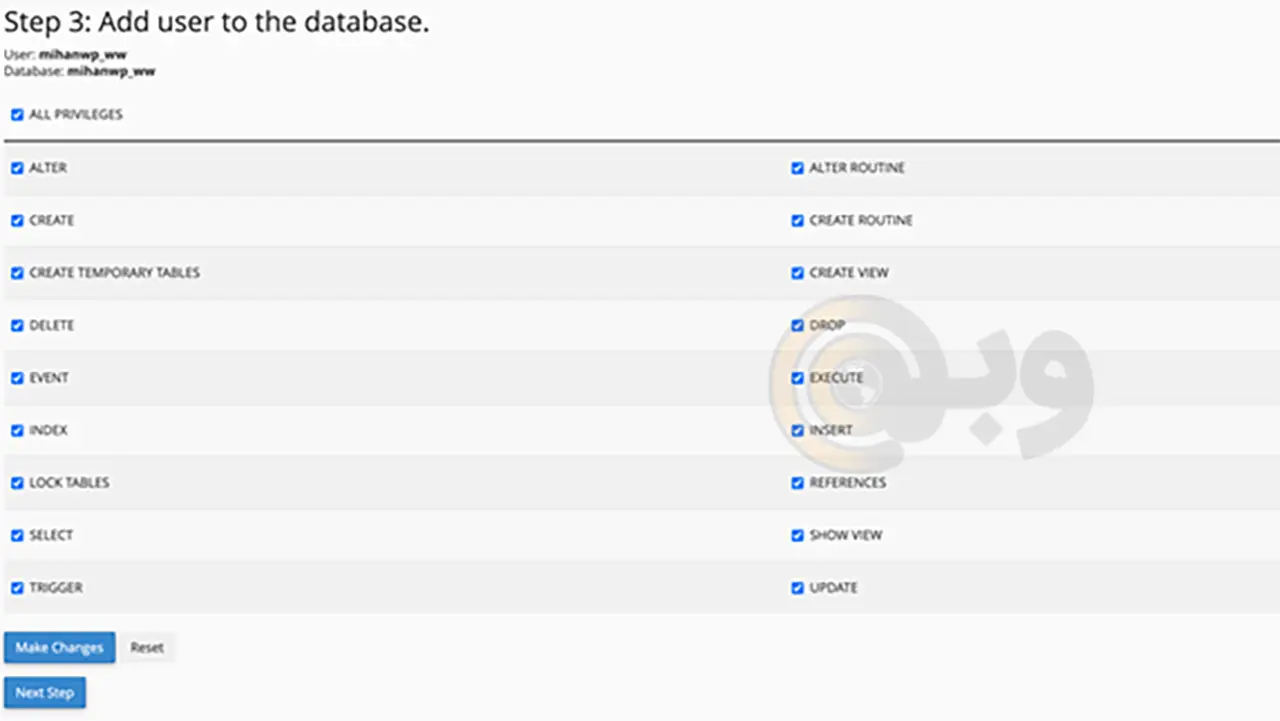
Task: Uncheck CREATE TEMPORARY TABLES privilege
Action: [17, 273]
